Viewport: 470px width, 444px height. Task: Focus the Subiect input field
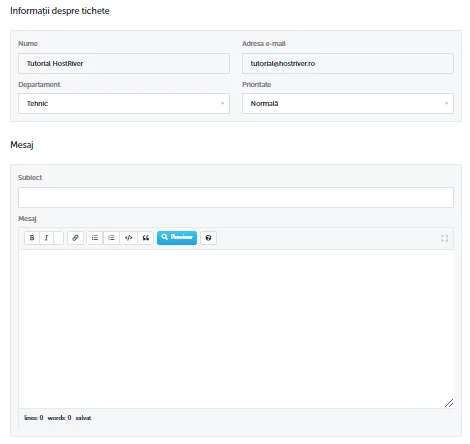[236, 198]
